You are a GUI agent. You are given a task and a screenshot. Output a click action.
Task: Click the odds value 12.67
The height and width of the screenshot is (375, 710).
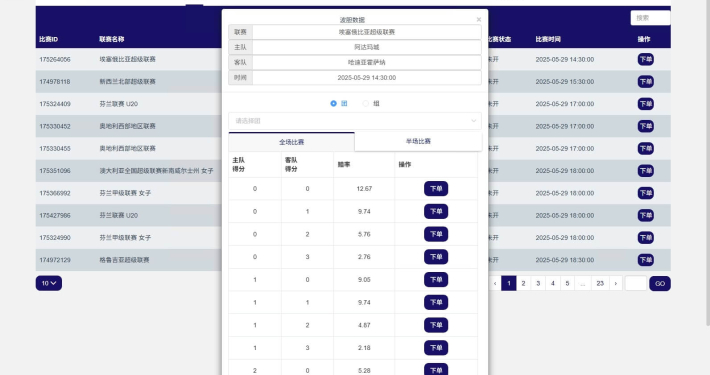[x=364, y=188]
